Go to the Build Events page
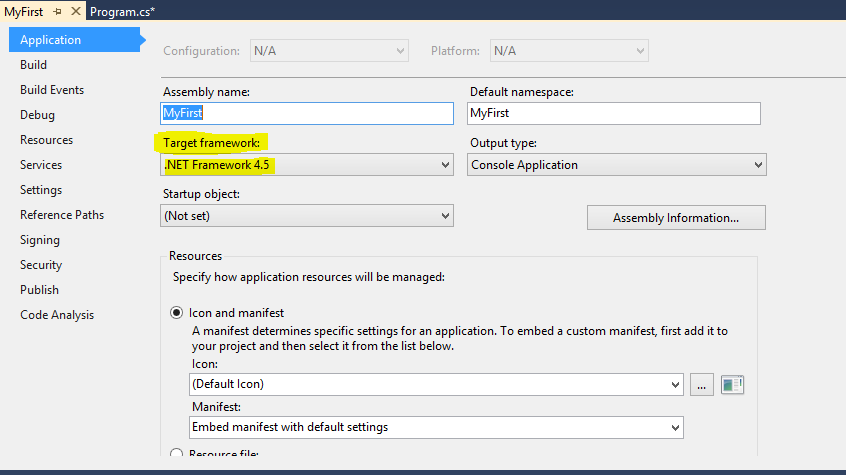This screenshot has height=475, width=846. [x=52, y=90]
